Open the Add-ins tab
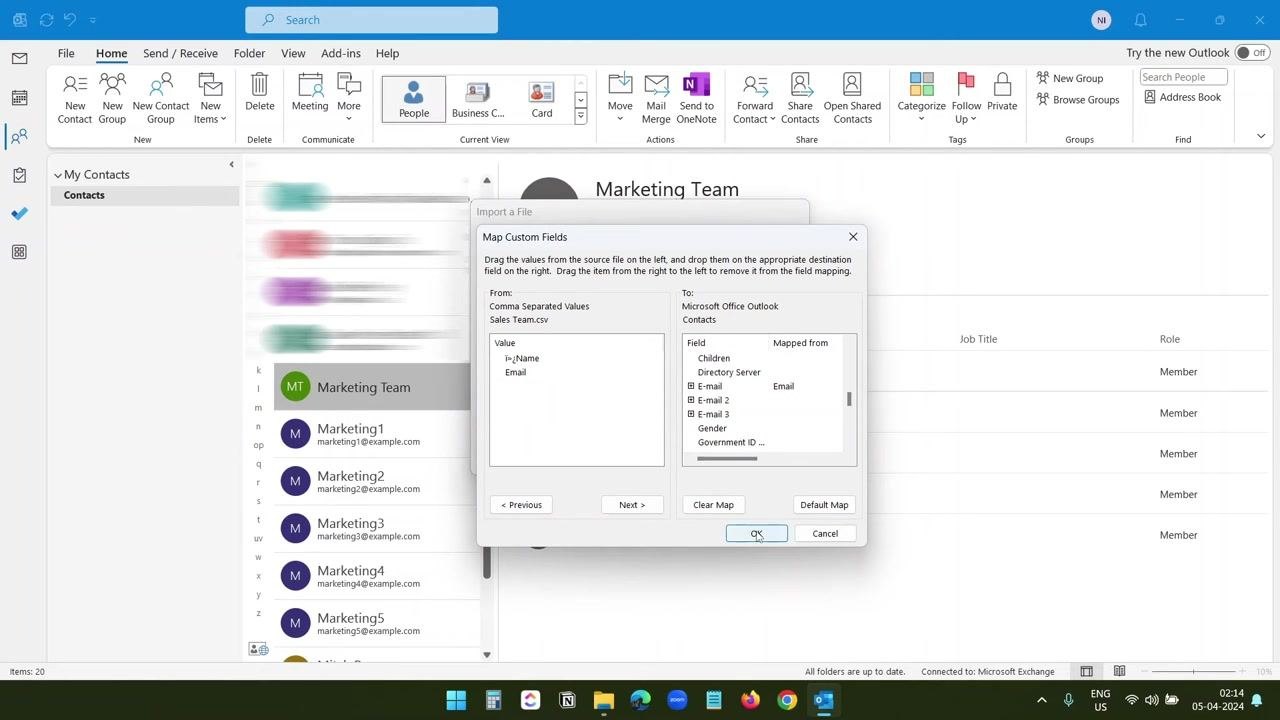This screenshot has height=720, width=1280. 340,53
